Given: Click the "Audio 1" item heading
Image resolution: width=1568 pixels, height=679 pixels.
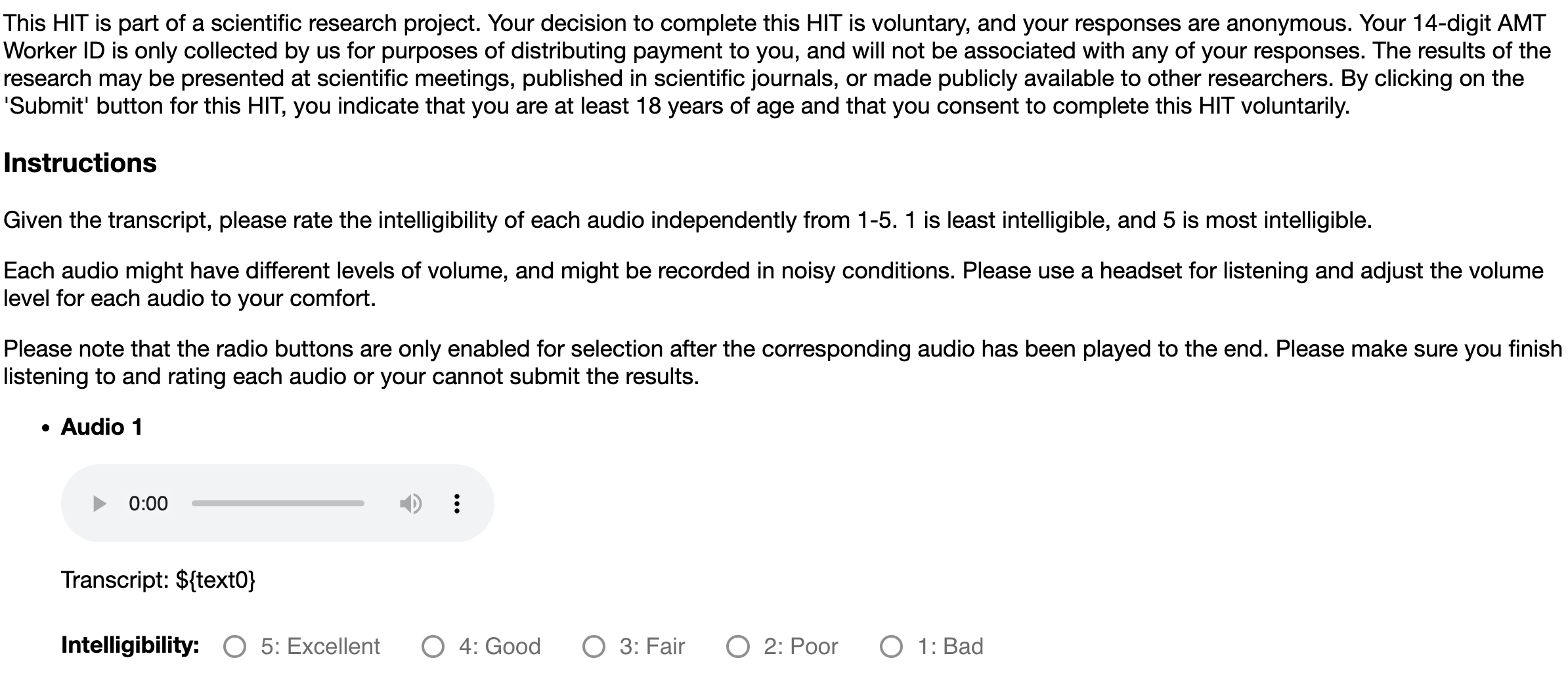Looking at the screenshot, I should 102,427.
